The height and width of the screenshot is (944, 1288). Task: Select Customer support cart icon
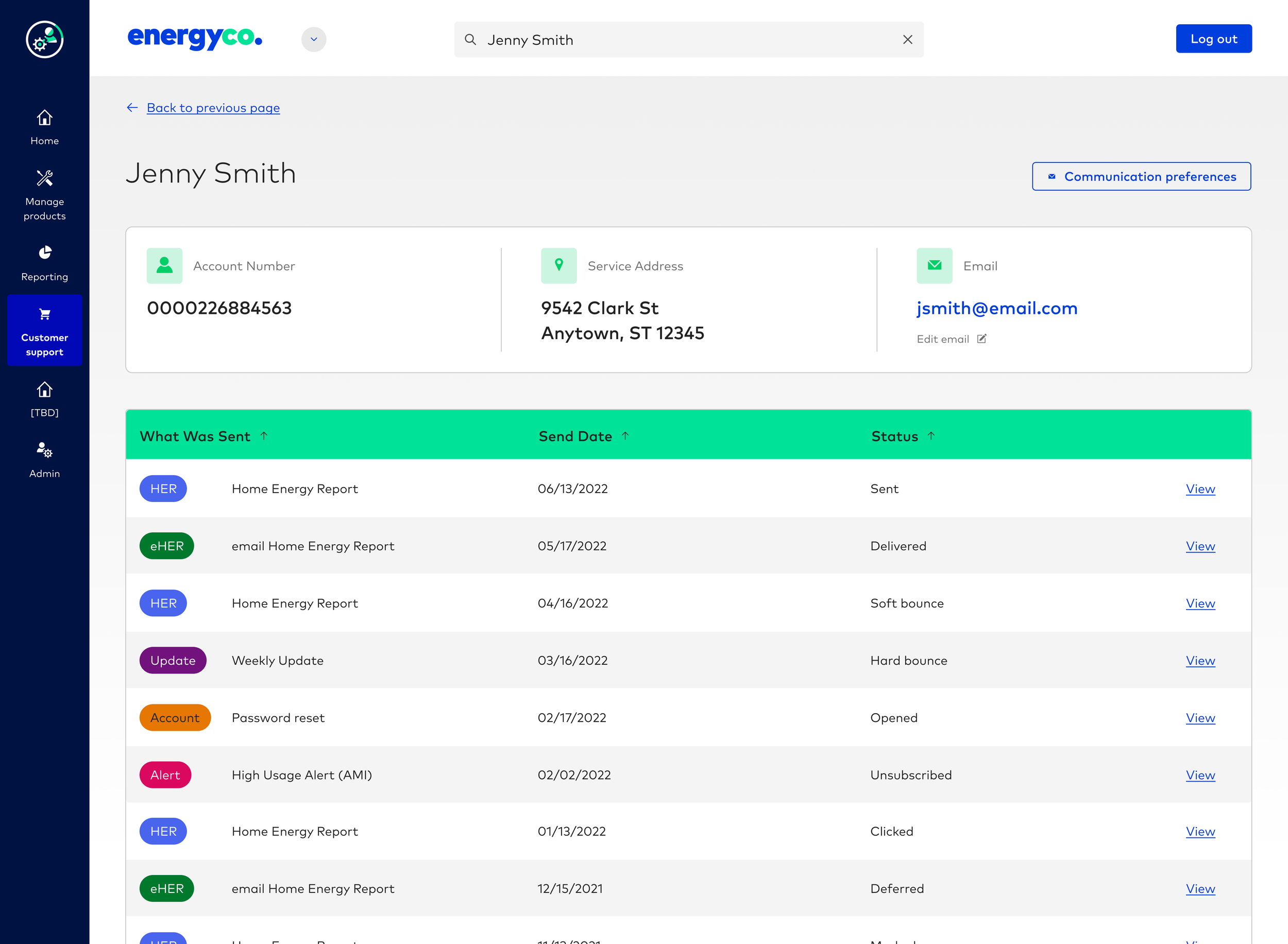pyautogui.click(x=44, y=314)
